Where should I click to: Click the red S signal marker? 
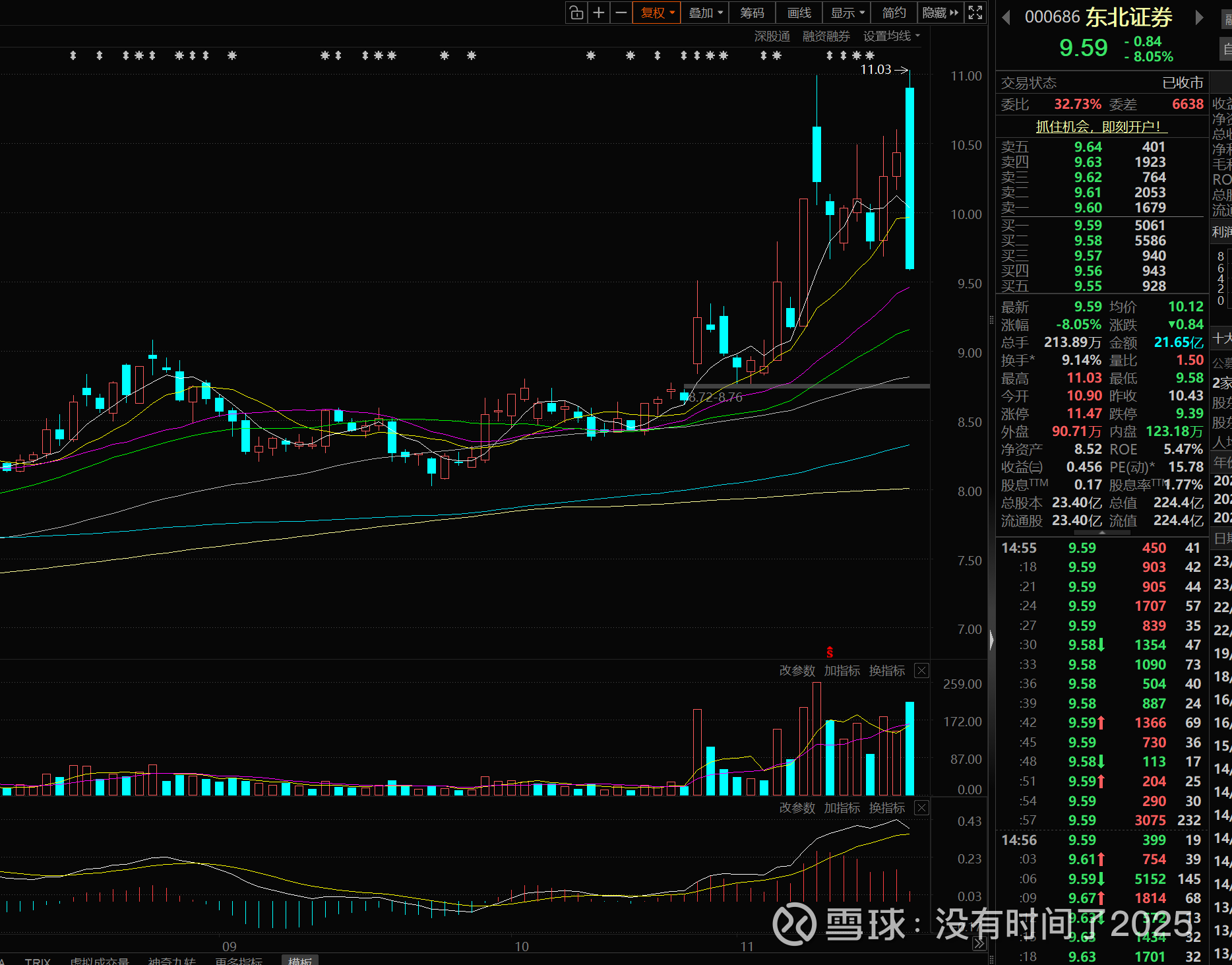coord(830,652)
